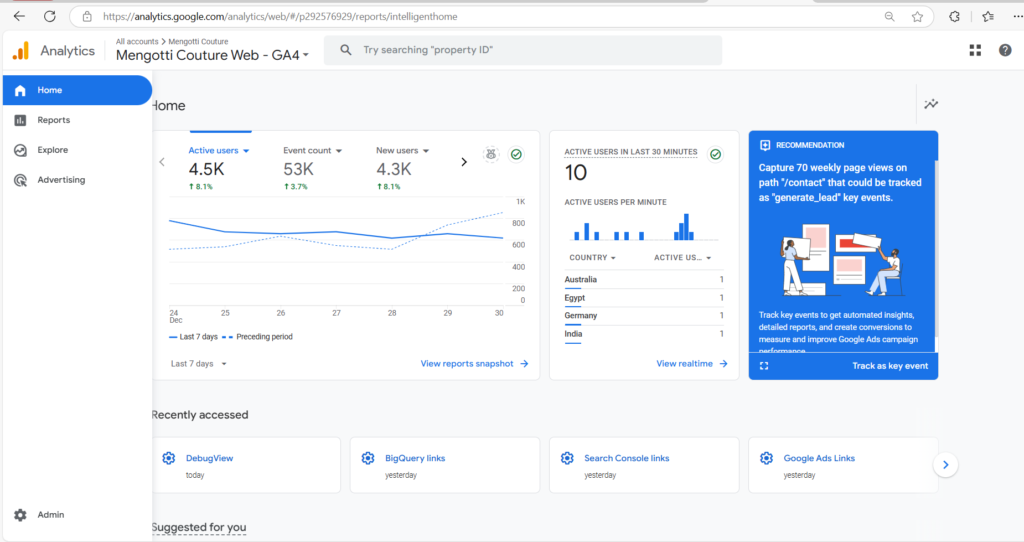Click View reports snapshot link

tap(474, 364)
